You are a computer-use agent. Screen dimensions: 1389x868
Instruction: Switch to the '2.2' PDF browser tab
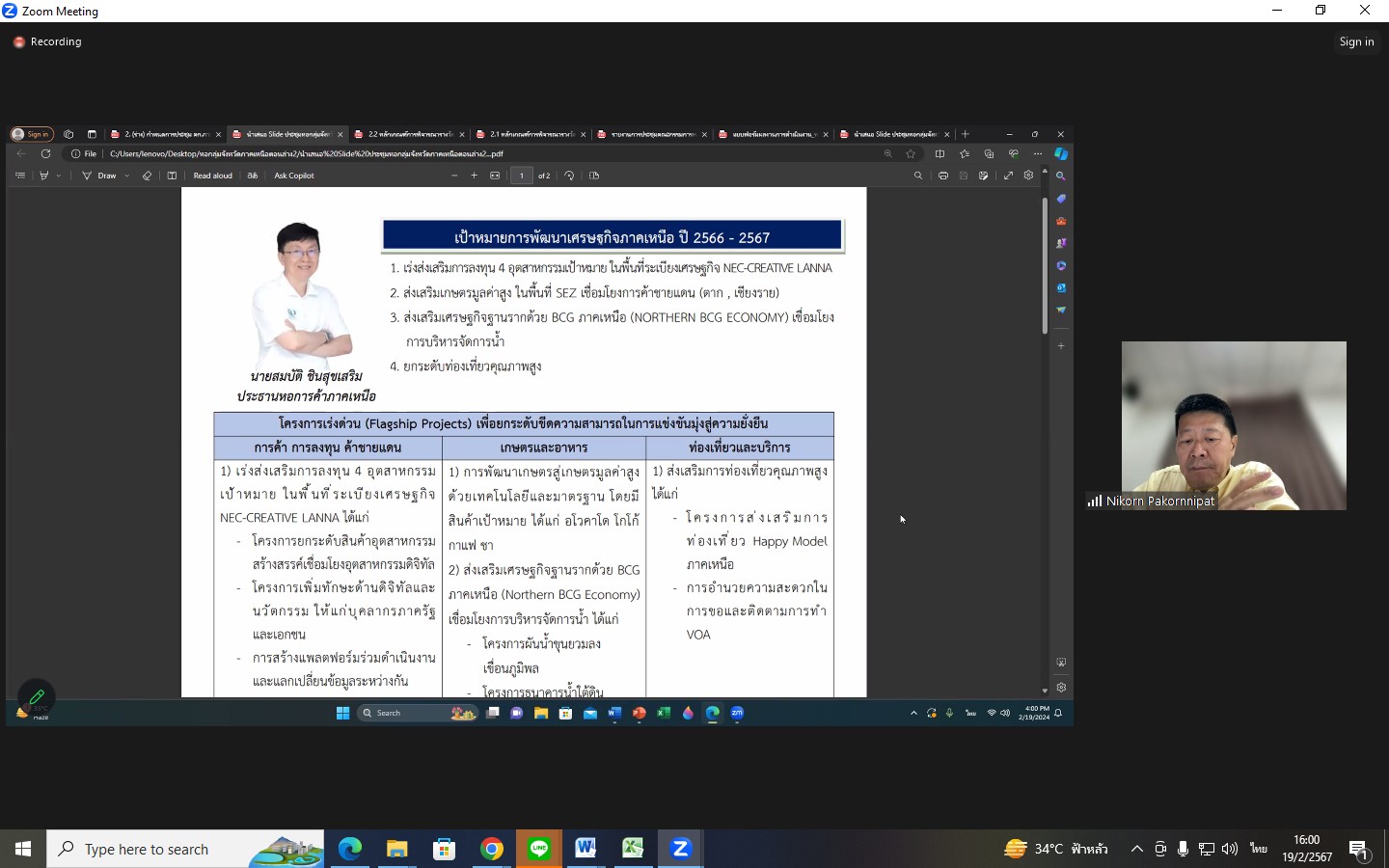pyautogui.click(x=402, y=134)
